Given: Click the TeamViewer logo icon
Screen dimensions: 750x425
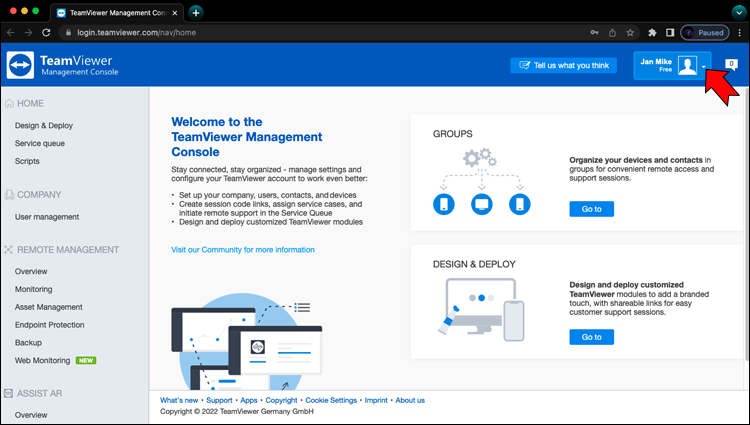Looking at the screenshot, I should pos(20,65).
